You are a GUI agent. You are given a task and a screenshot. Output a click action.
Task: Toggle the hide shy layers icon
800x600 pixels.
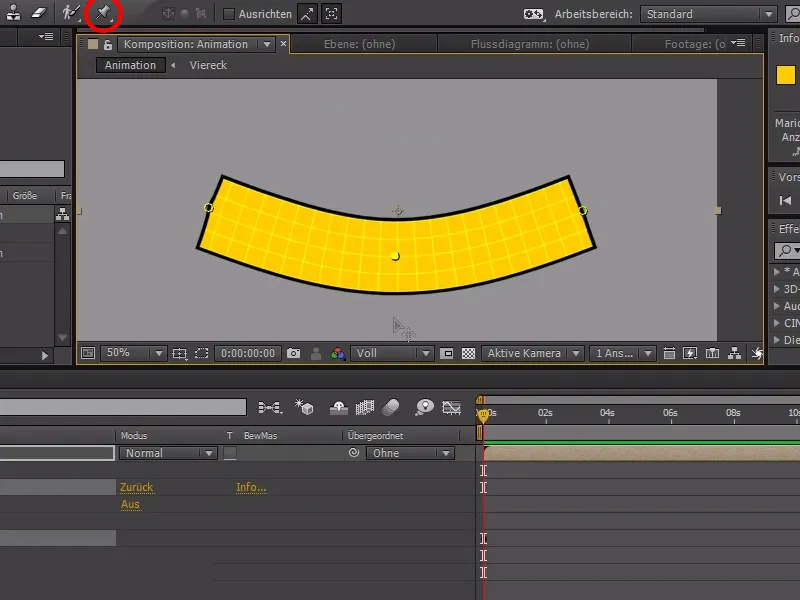pyautogui.click(x=339, y=407)
